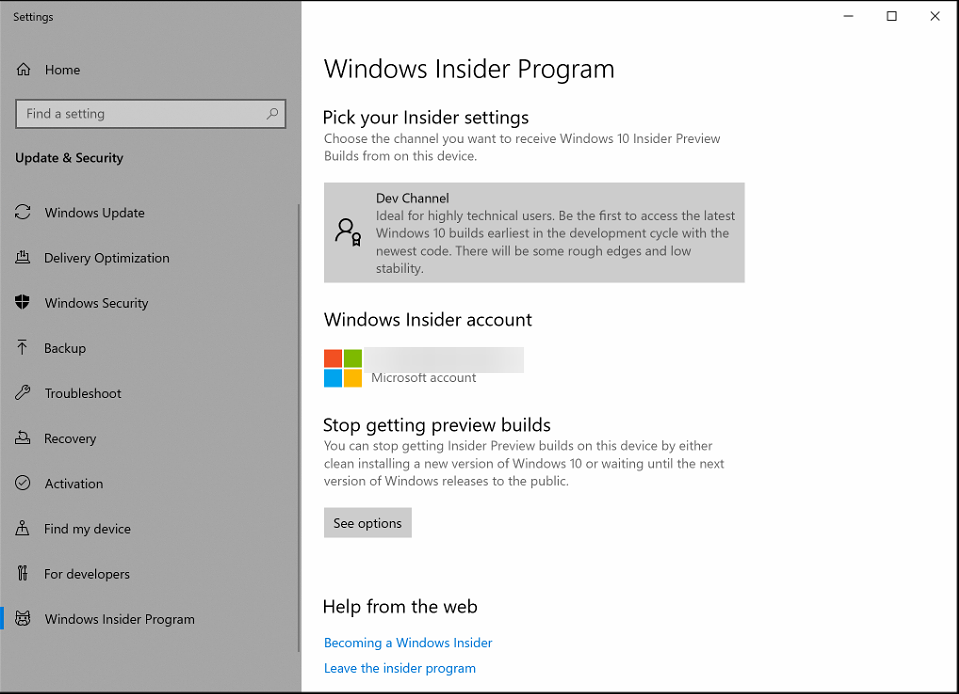This screenshot has width=959, height=694.
Task: Click the Windows Update refresh icon
Action: [23, 212]
